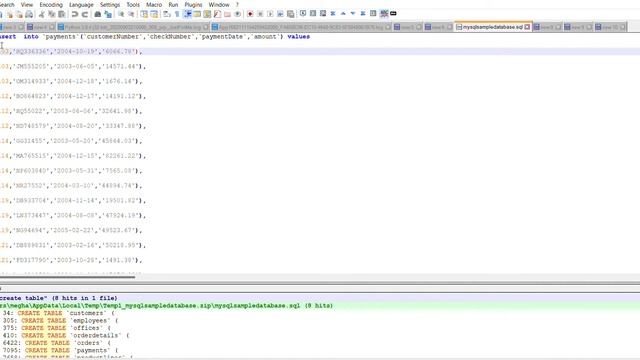This screenshot has height=360, width=640.
Task: Click the Zoom Out magnifier icon
Action: tap(131, 14)
